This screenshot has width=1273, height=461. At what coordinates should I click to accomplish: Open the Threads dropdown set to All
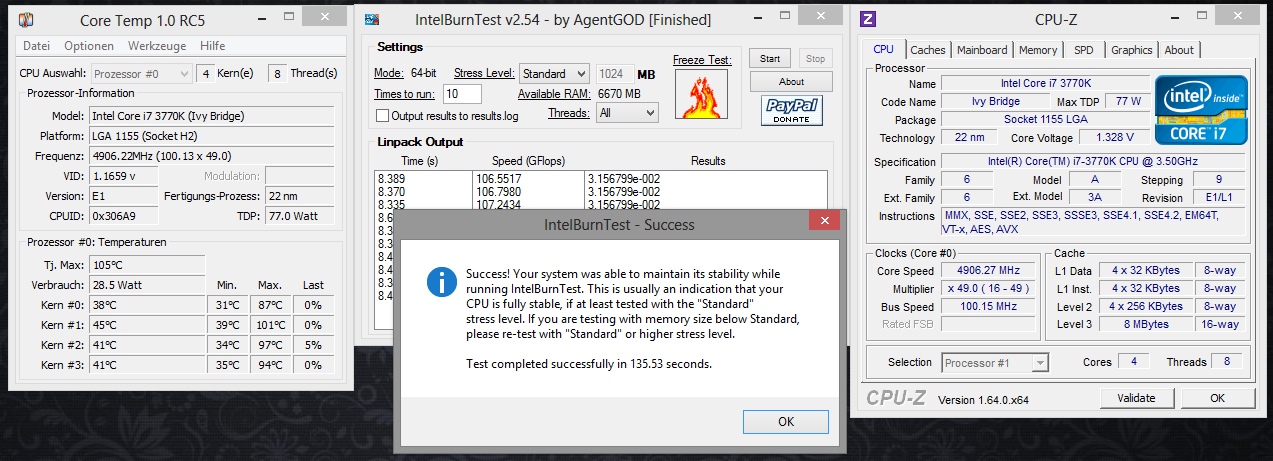click(x=626, y=114)
